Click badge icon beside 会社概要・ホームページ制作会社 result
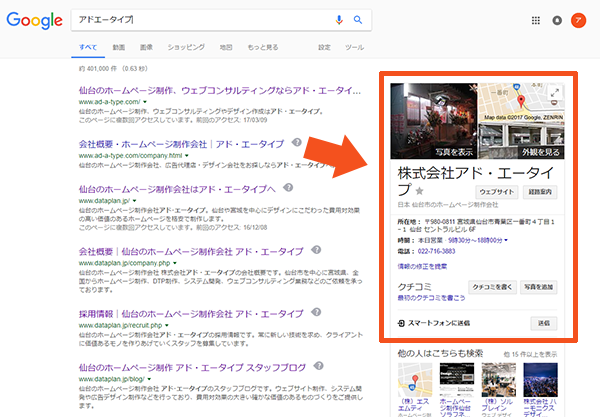The height and width of the screenshot is (417, 600). [297, 142]
